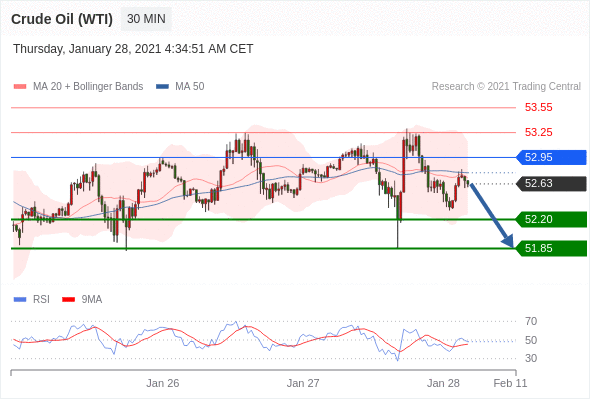Click the RSI 50 level label

531,340
